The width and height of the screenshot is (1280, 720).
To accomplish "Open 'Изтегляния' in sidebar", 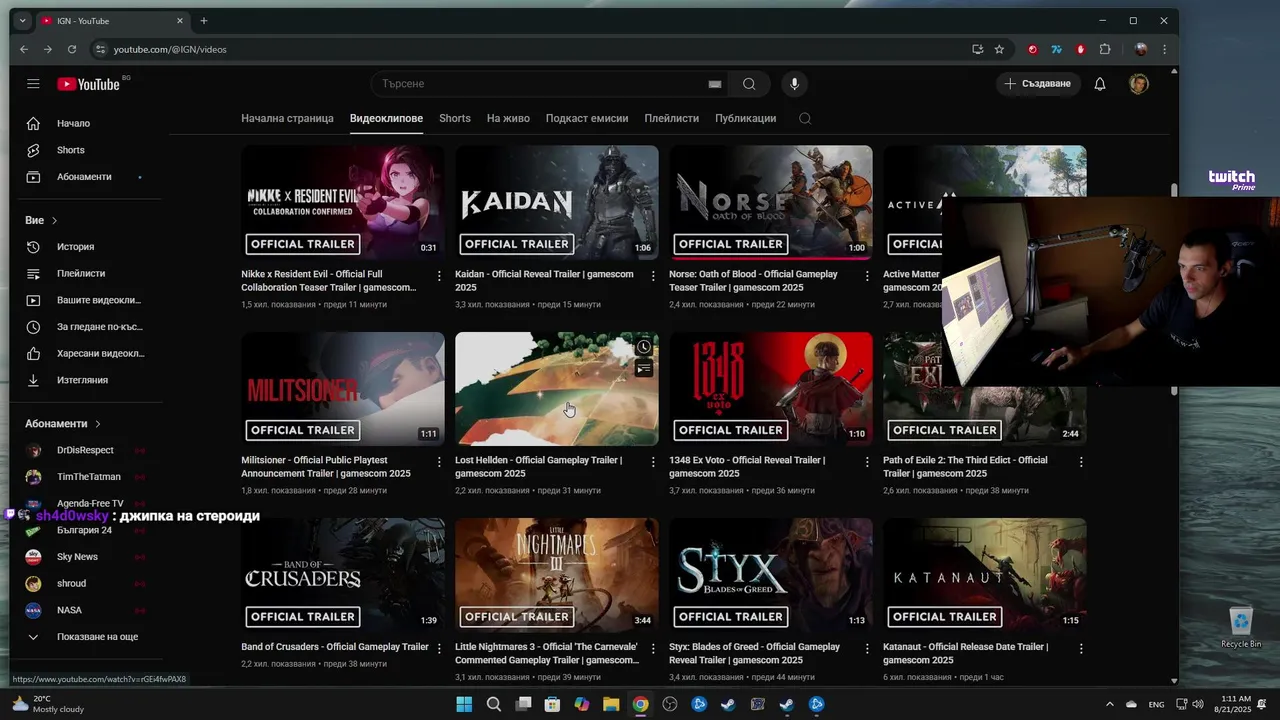I will coord(85,380).
